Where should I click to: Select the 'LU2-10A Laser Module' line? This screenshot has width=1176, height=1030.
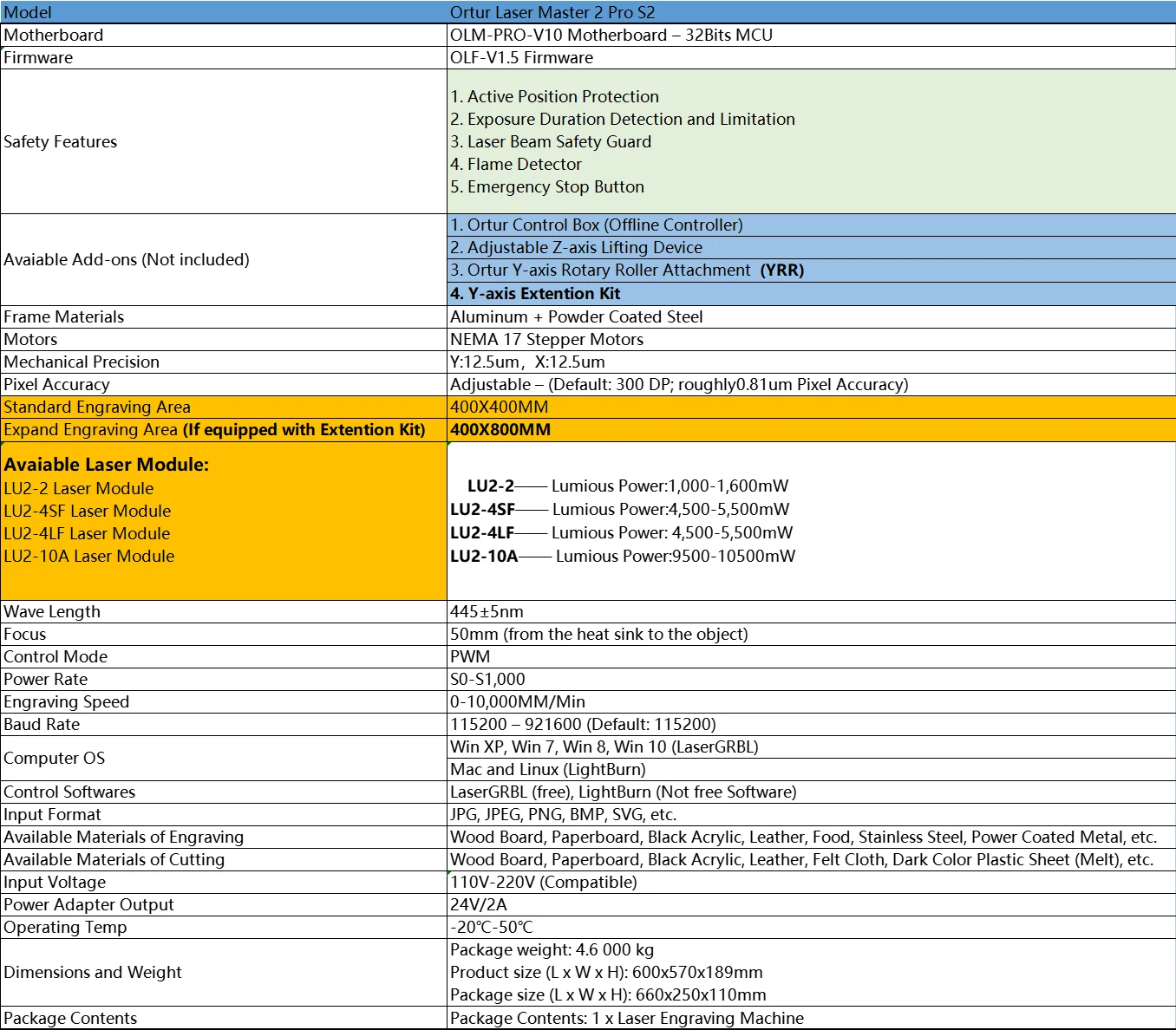(x=88, y=556)
